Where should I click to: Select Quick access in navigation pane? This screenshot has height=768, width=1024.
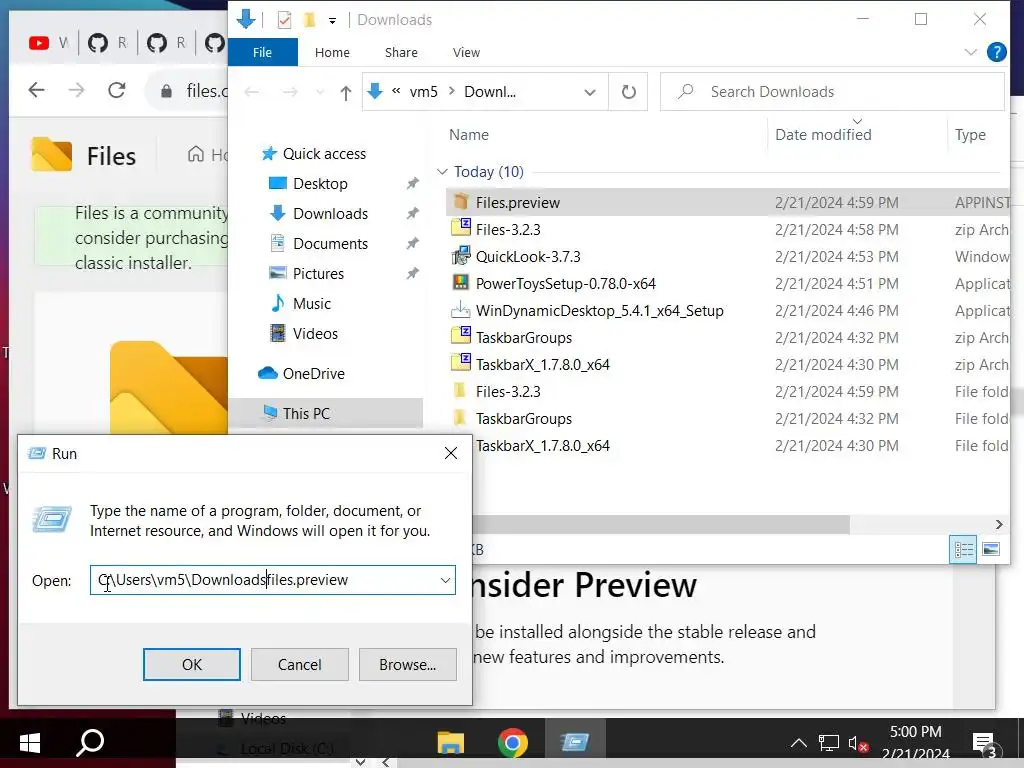tap(324, 153)
